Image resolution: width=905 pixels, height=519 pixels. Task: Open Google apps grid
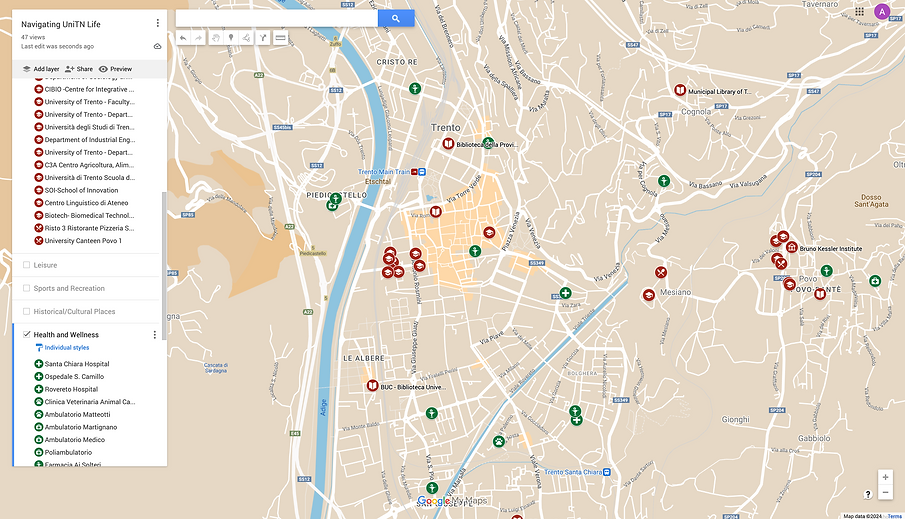click(x=859, y=12)
